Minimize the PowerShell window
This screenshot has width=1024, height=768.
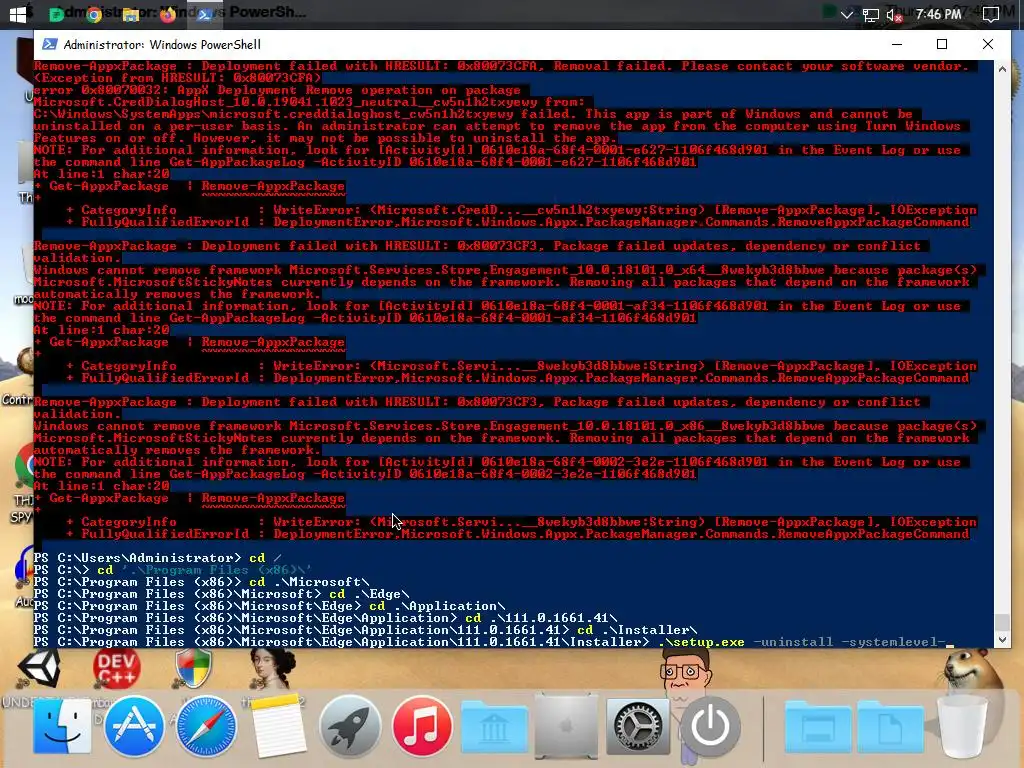pyautogui.click(x=897, y=44)
